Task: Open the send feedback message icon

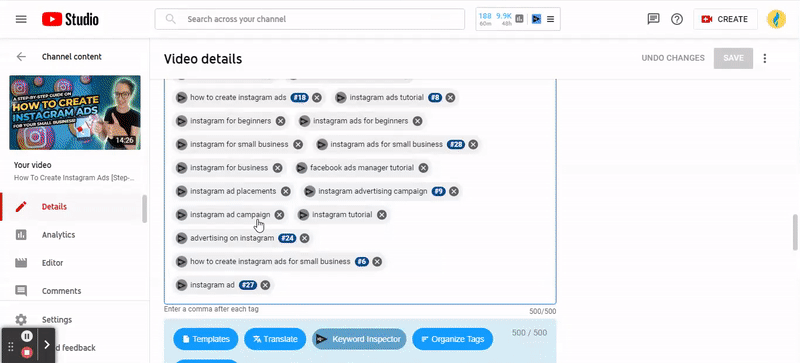Action: pos(653,19)
